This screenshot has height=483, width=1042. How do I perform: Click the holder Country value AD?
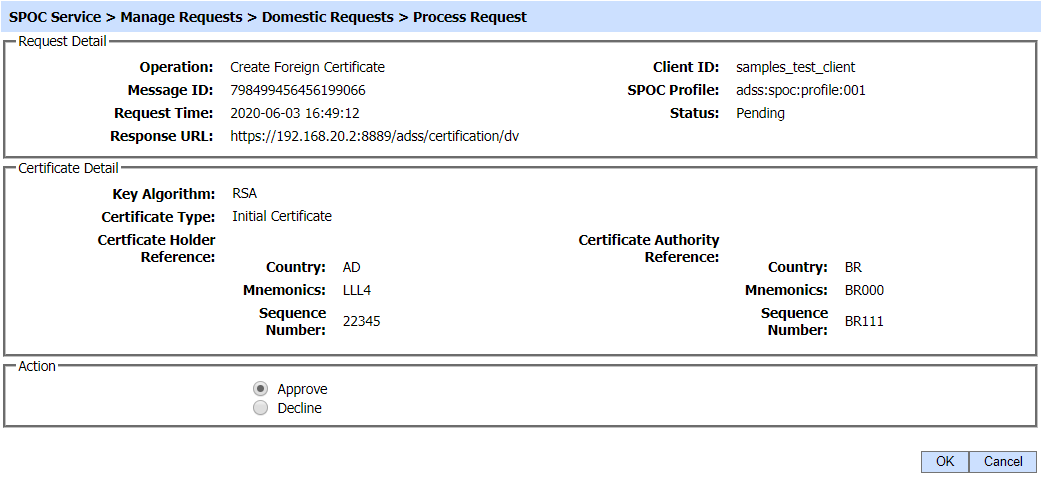(x=351, y=267)
